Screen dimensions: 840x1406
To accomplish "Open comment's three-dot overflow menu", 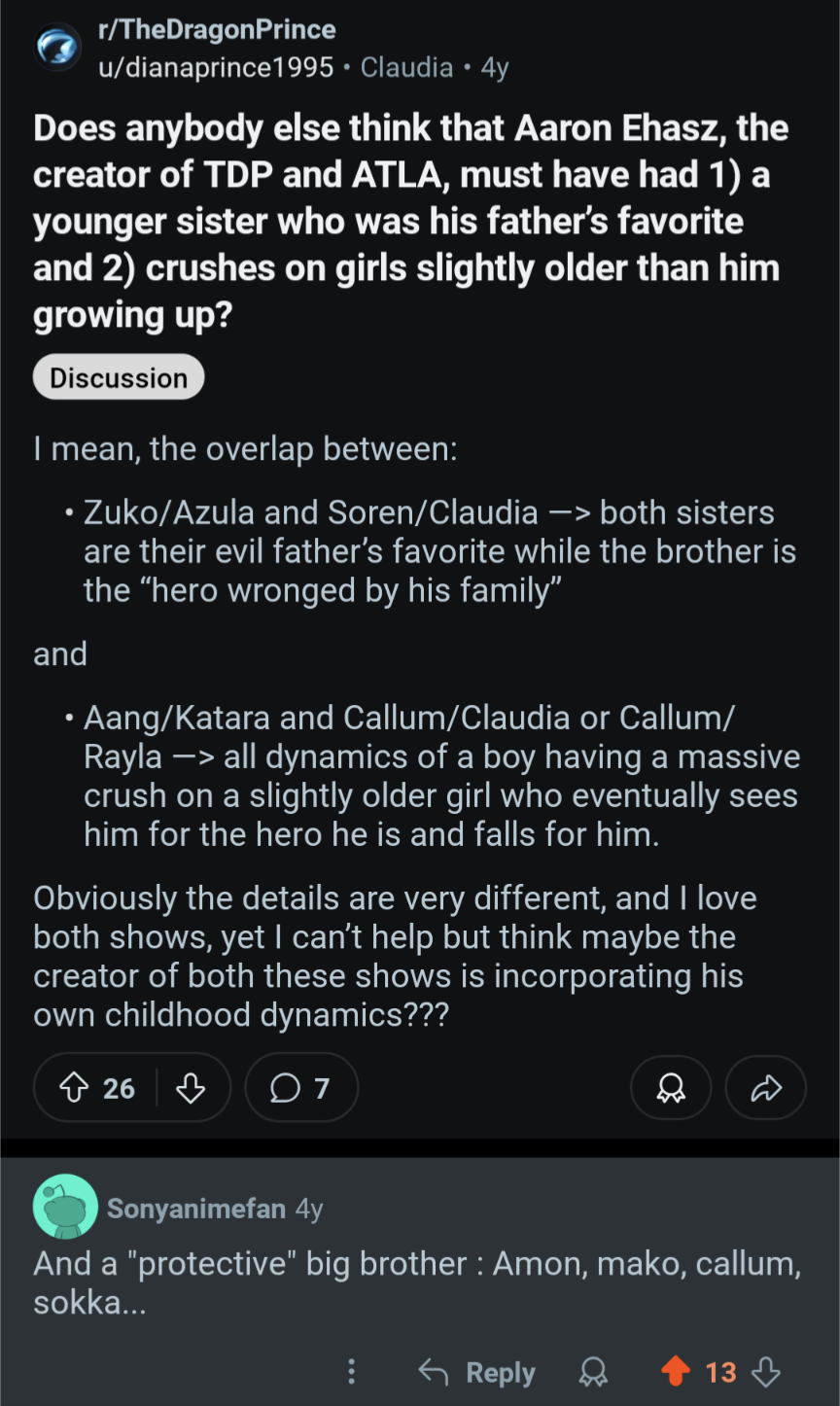I will (351, 1372).
